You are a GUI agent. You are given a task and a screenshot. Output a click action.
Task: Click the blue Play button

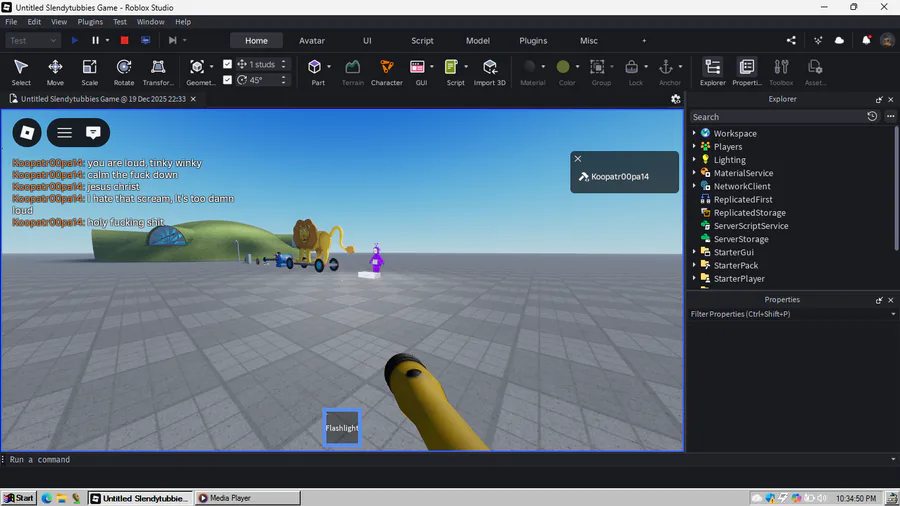(75, 40)
